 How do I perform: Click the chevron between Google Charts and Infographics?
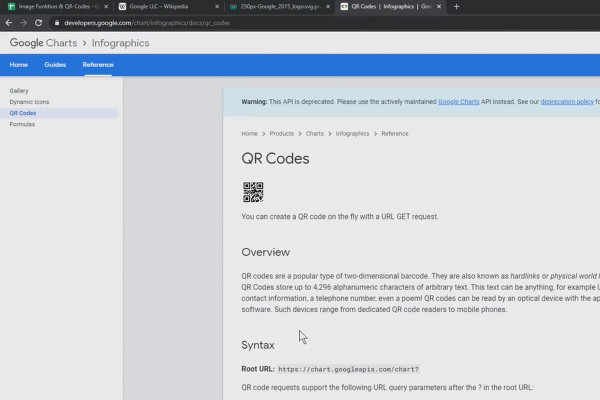coord(85,43)
